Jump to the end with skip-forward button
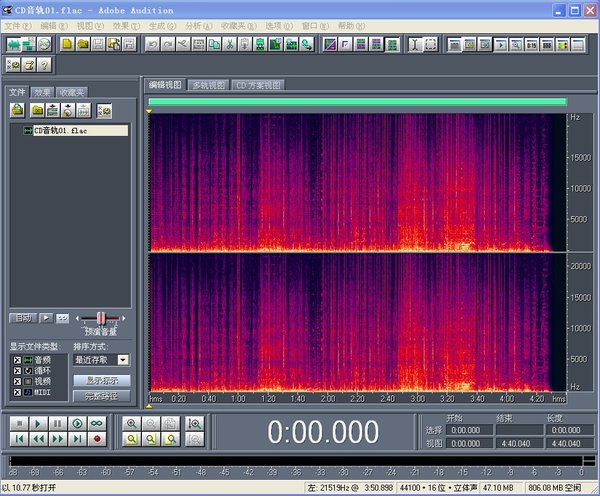This screenshot has width=600, height=496. 77,439
